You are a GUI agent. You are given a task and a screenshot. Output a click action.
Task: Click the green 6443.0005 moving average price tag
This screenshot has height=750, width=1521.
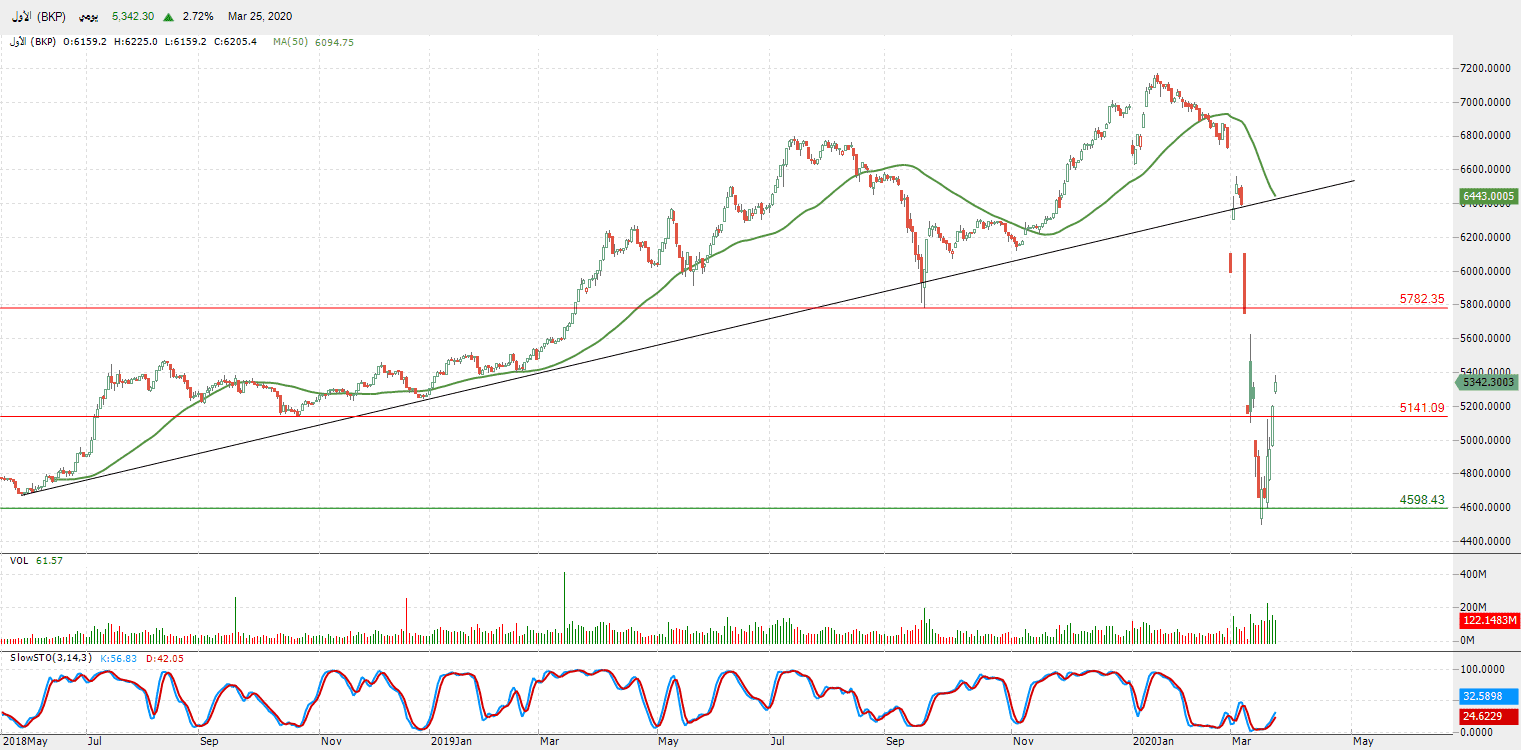pyautogui.click(x=1488, y=196)
